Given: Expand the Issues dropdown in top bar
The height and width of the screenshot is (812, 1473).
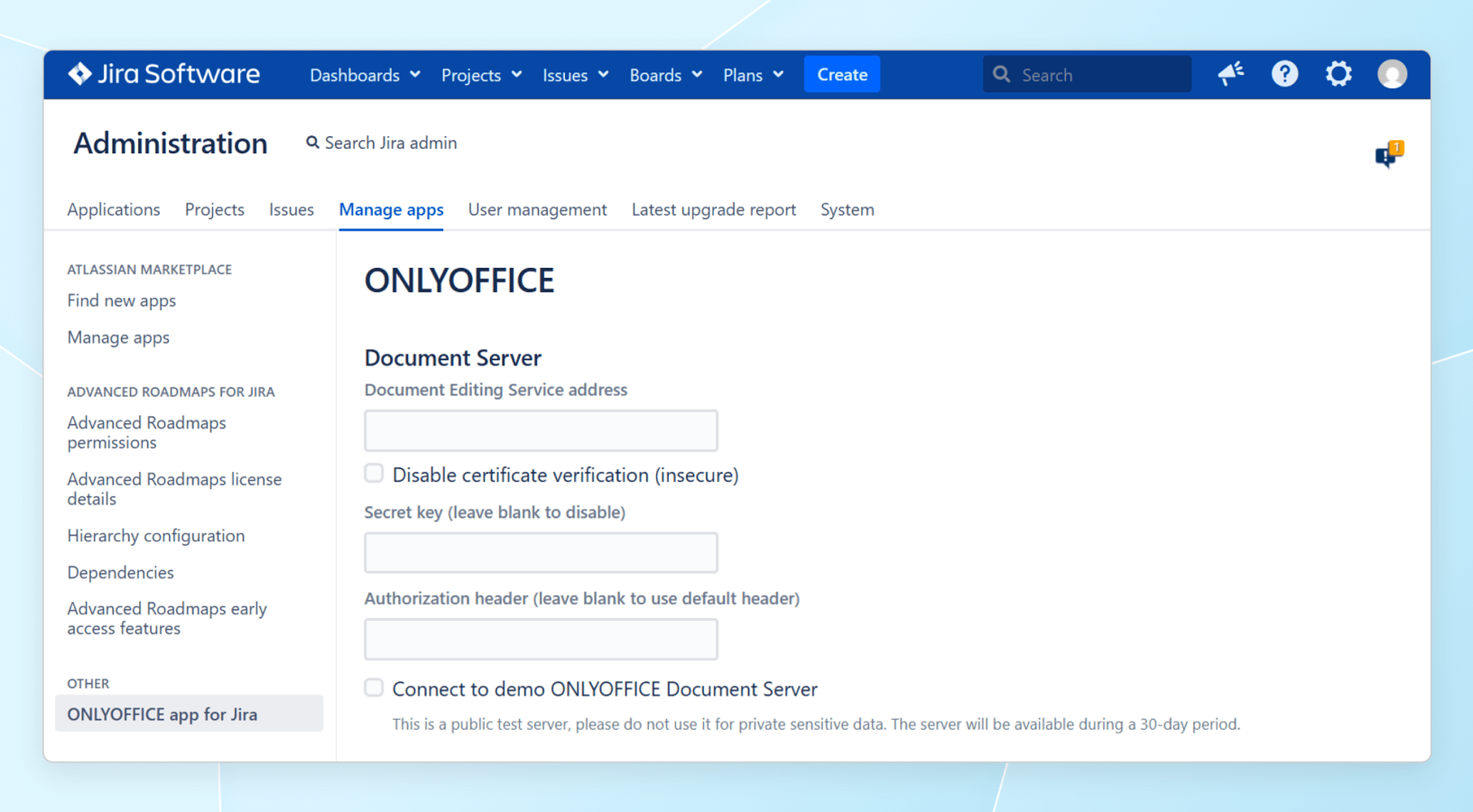Looking at the screenshot, I should tap(575, 75).
